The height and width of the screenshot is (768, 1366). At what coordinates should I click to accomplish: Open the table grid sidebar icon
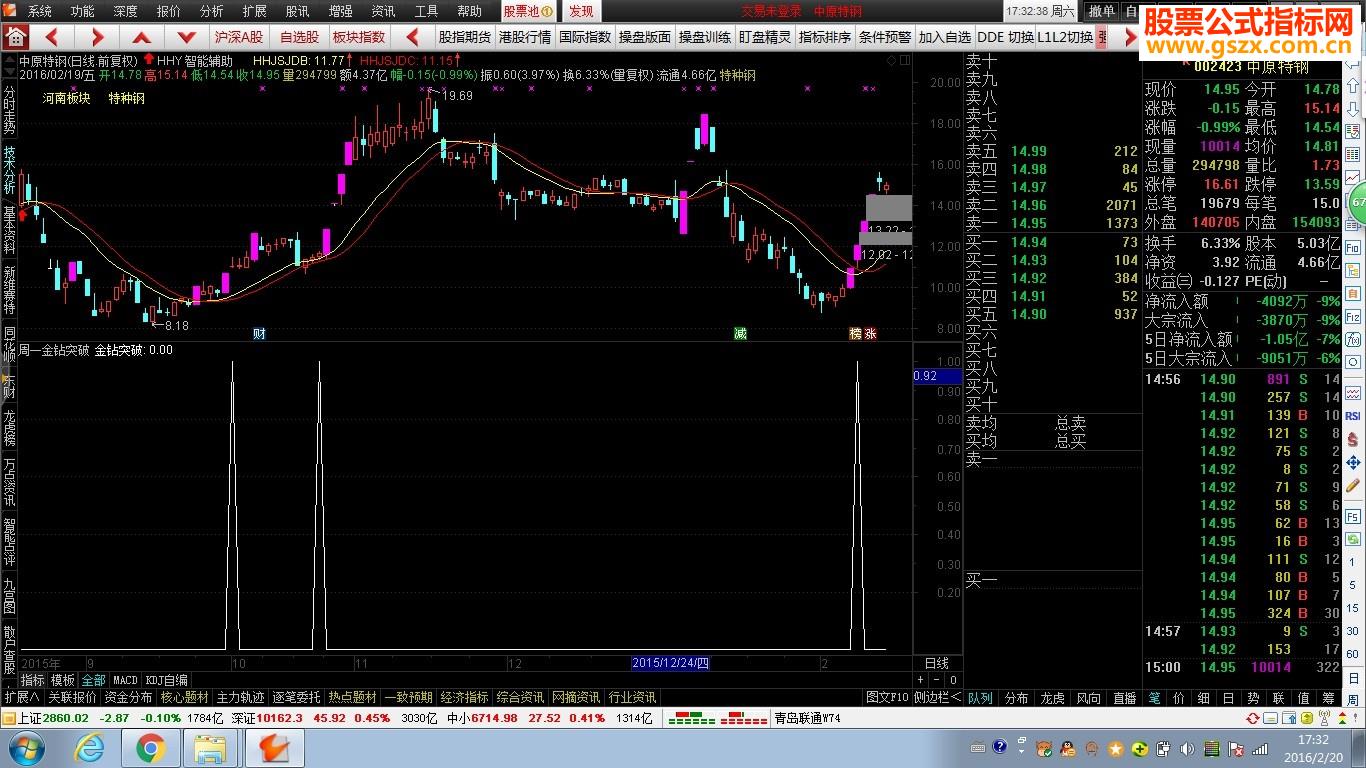click(x=1353, y=153)
